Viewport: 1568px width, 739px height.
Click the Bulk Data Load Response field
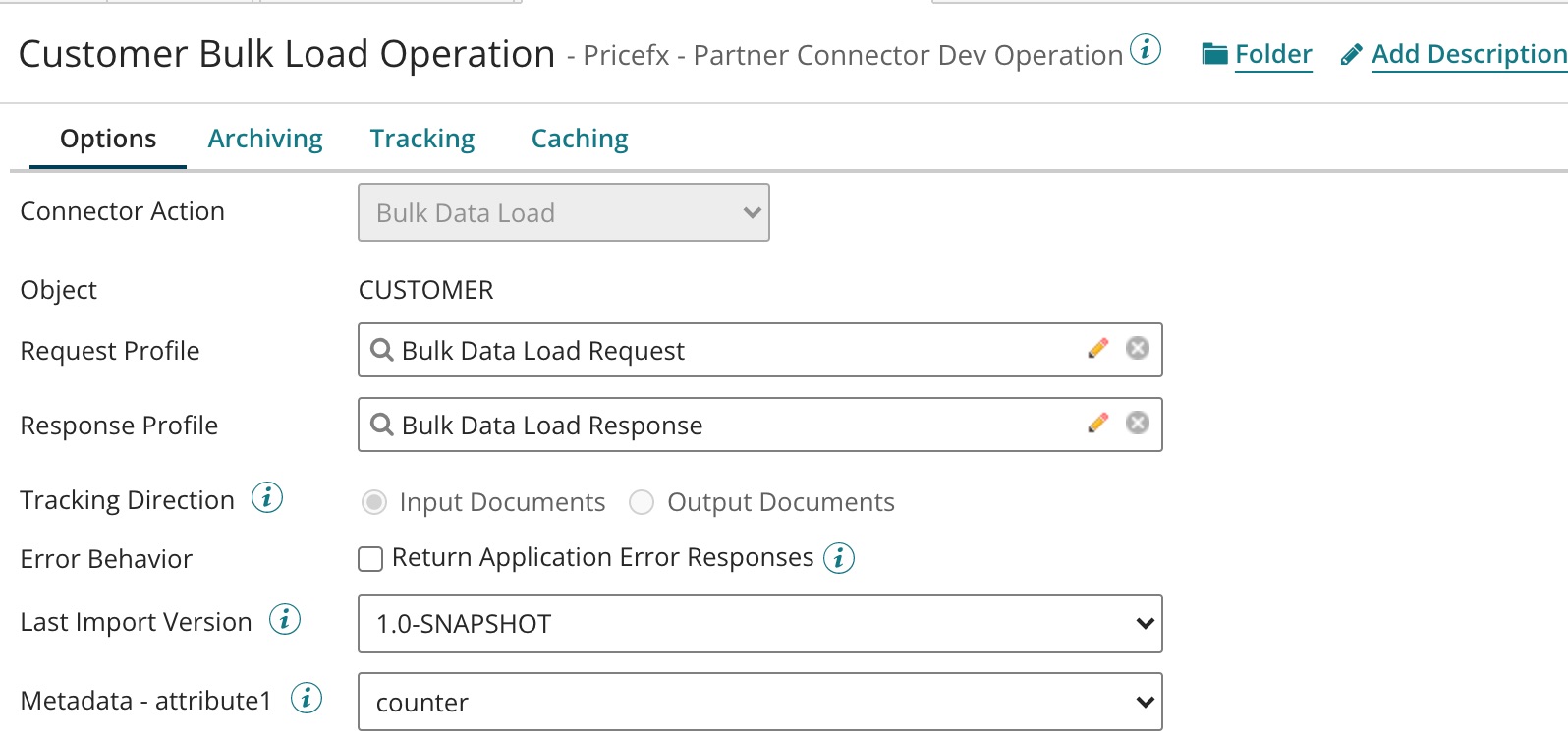(x=760, y=425)
